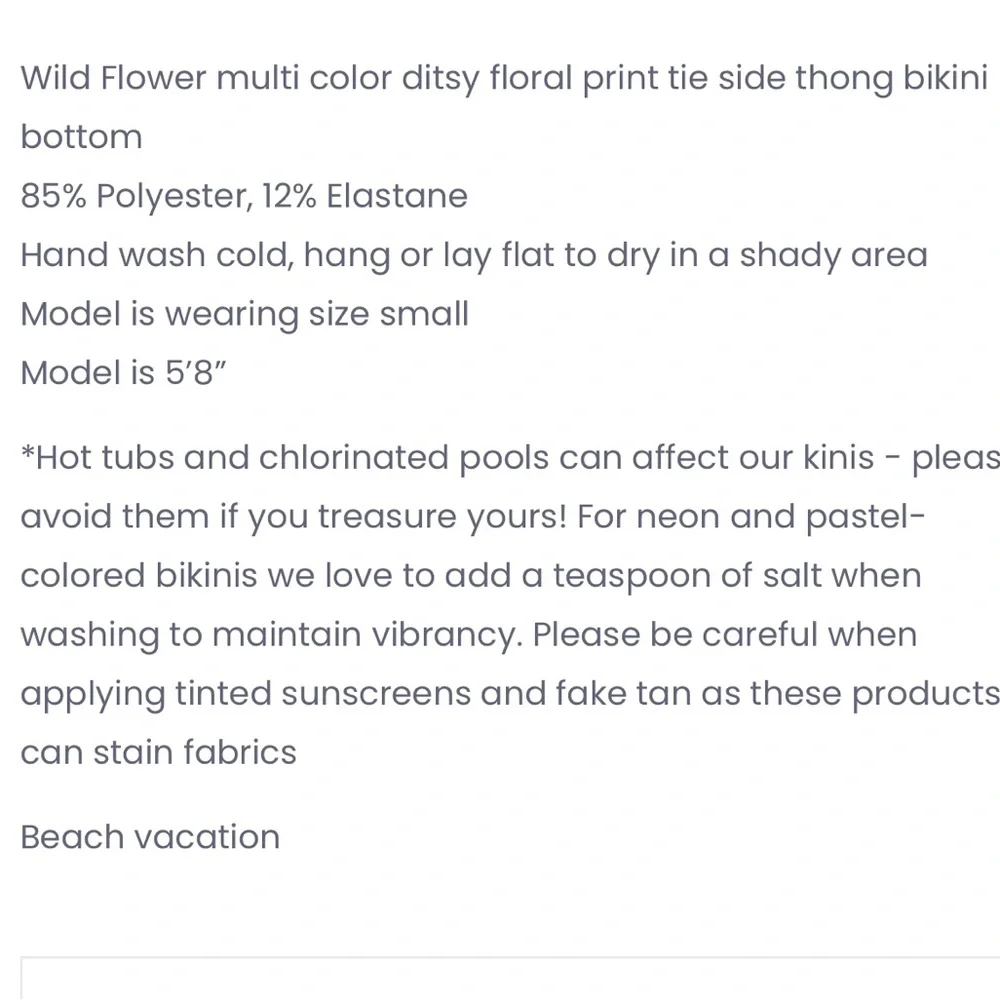Click the "can stain fabrics" line
This screenshot has width=1000, height=1000.
pos(159,753)
